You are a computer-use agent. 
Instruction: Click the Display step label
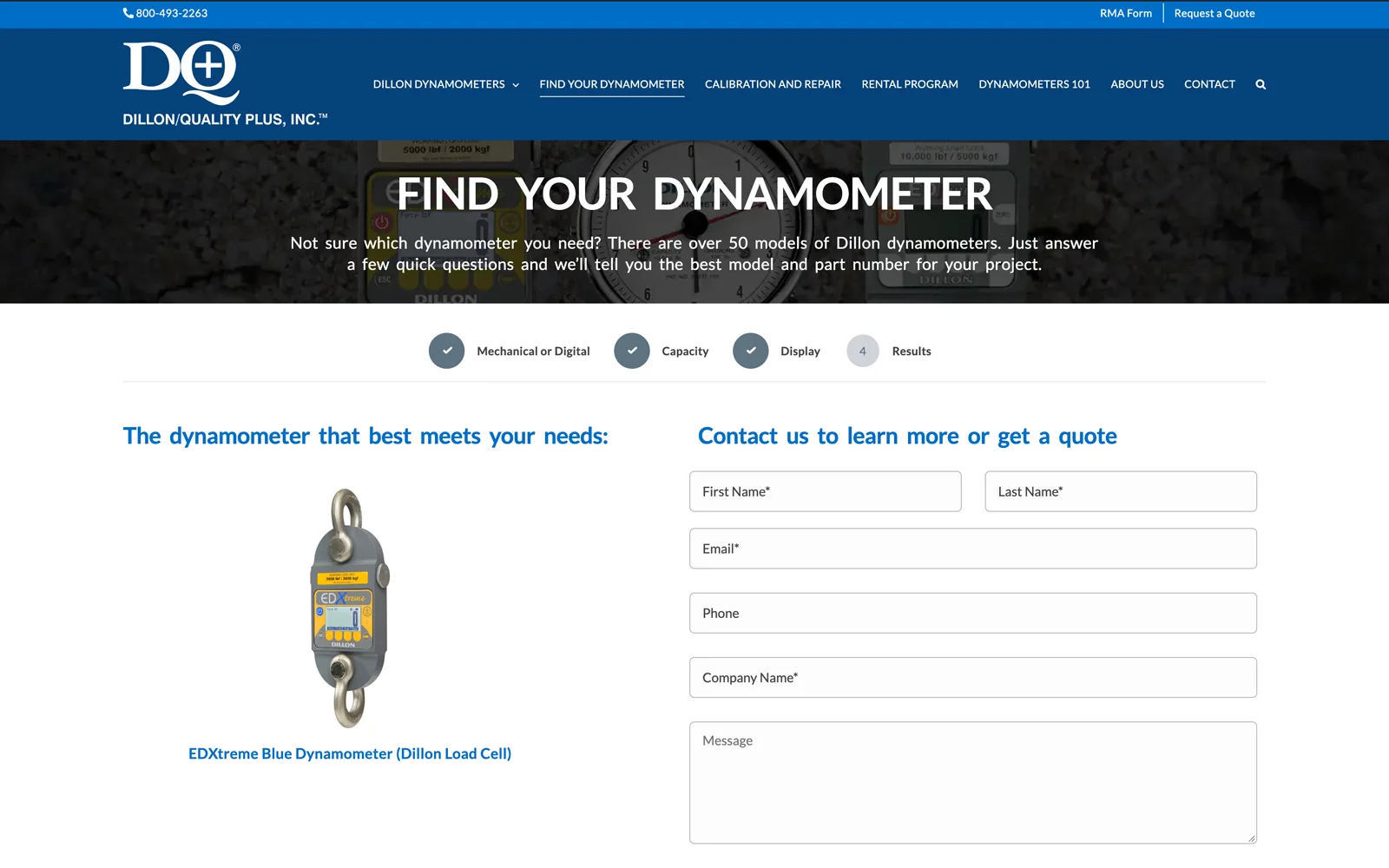pos(800,352)
